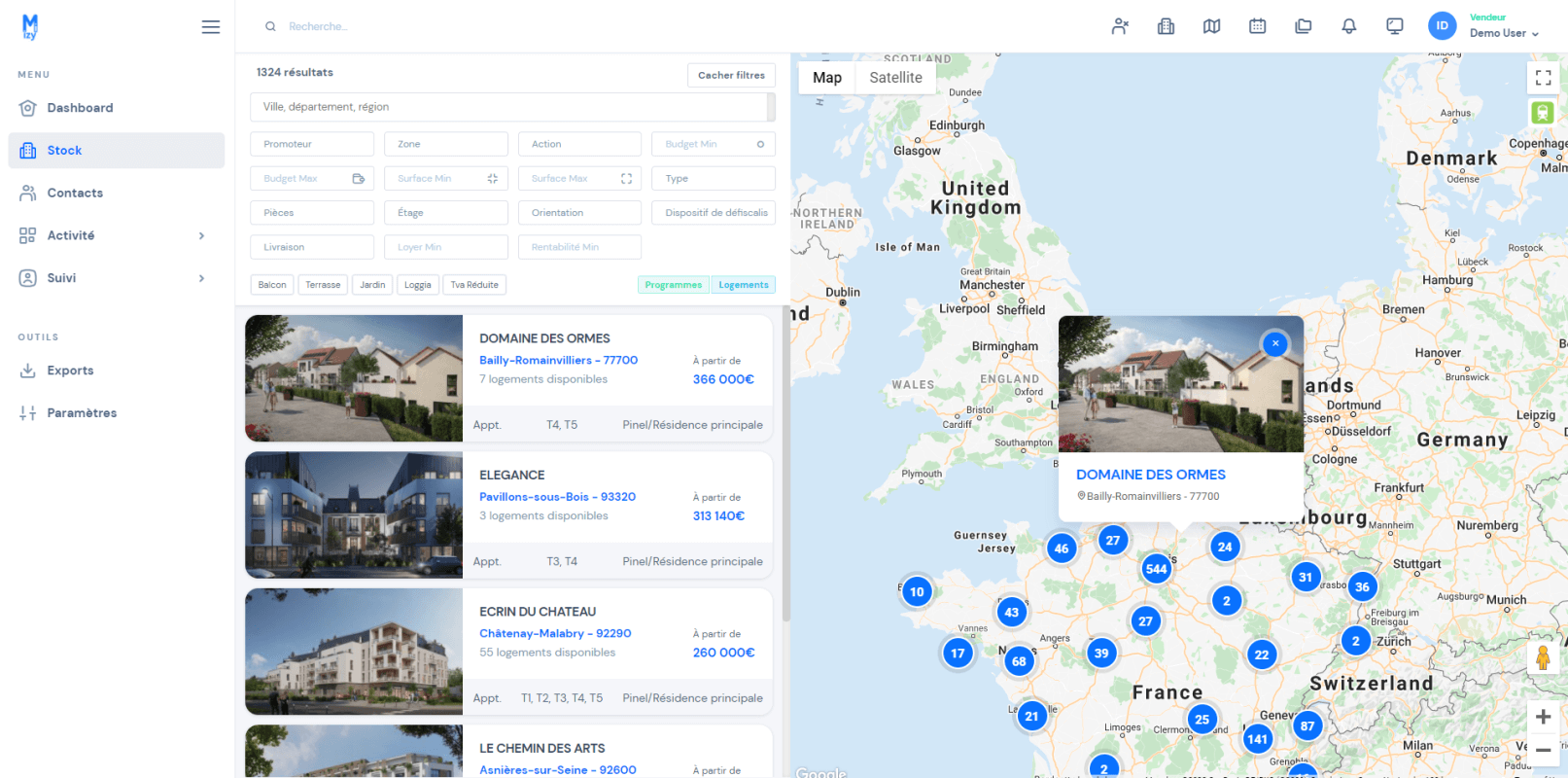Image resolution: width=1568 pixels, height=778 pixels.
Task: Toggle the Terrasse filter
Action: click(x=323, y=285)
